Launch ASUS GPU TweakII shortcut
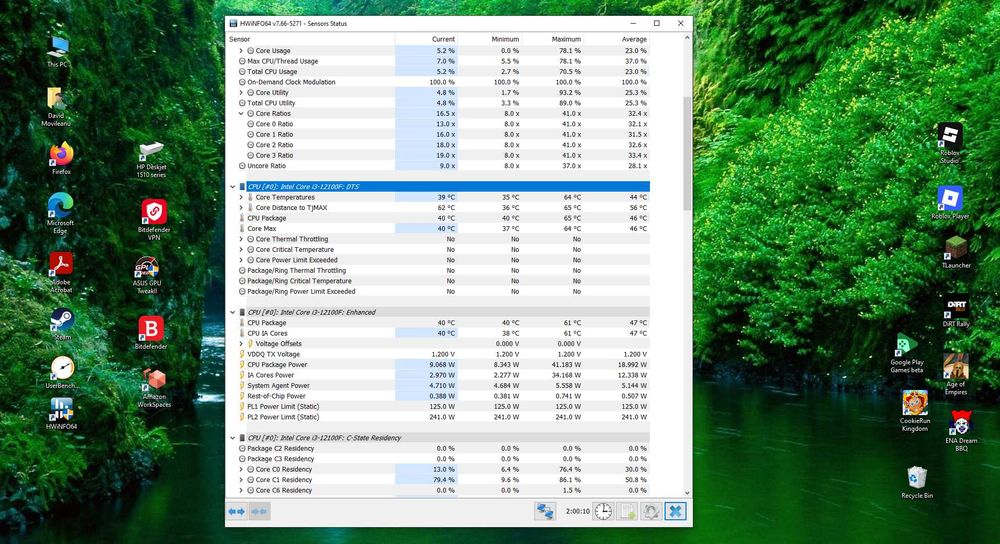This screenshot has height=544, width=1000. 147,276
